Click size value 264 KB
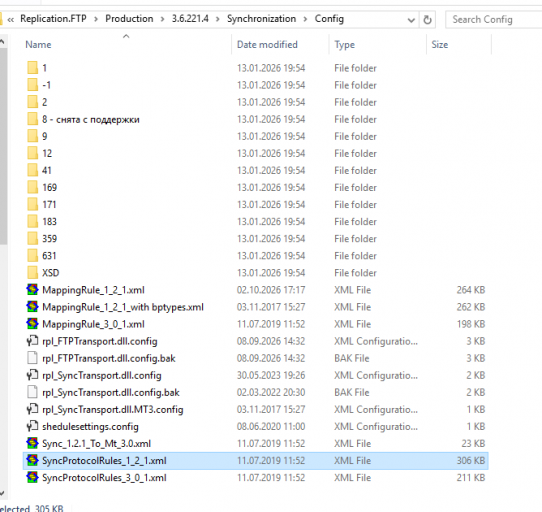The image size is (542, 512). [470, 290]
